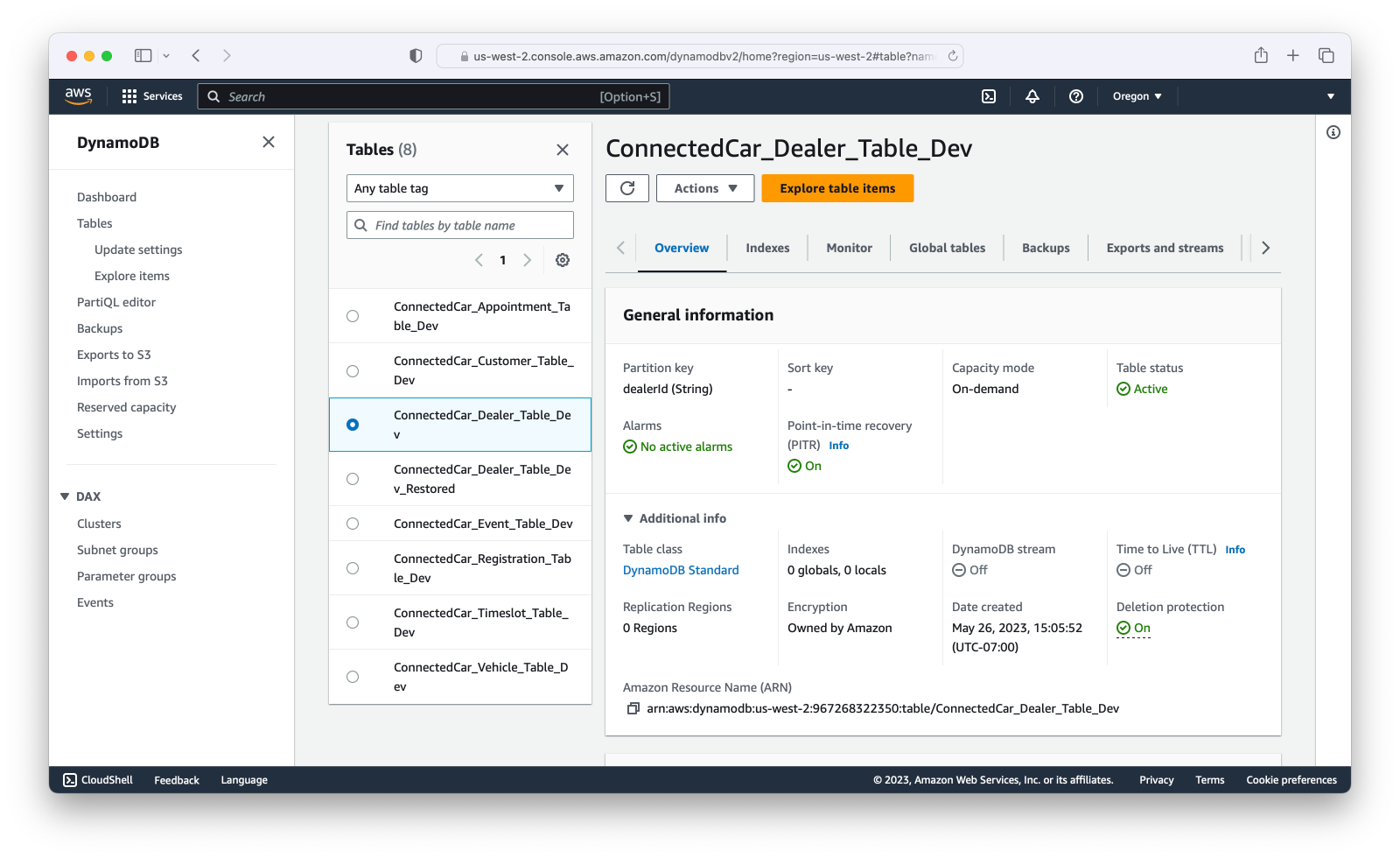This screenshot has width=1400, height=858.
Task: Toggle the Safari sidebar
Action: click(x=143, y=55)
